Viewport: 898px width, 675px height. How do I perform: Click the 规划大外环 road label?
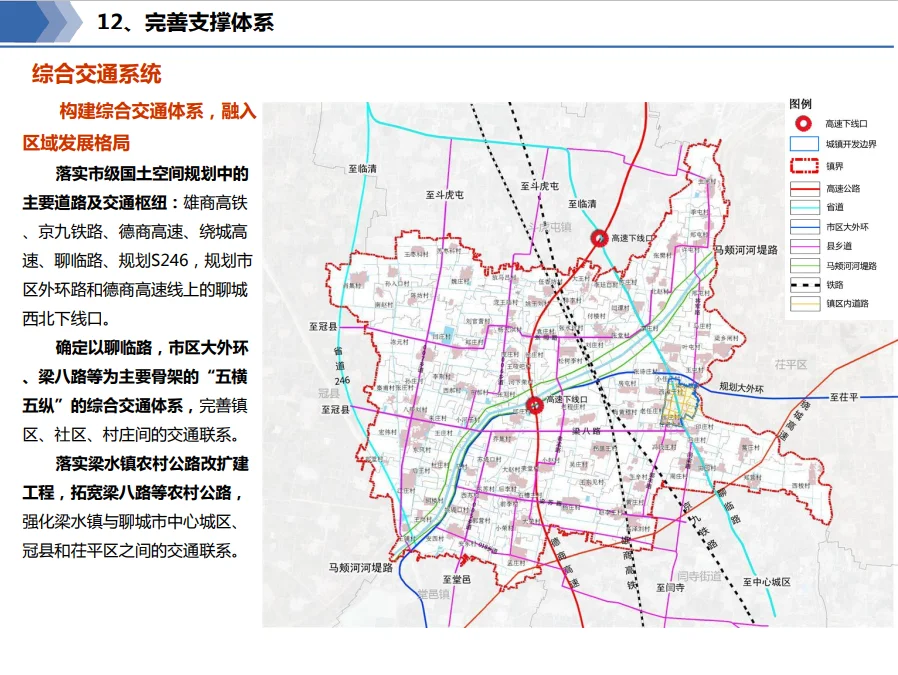741,386
